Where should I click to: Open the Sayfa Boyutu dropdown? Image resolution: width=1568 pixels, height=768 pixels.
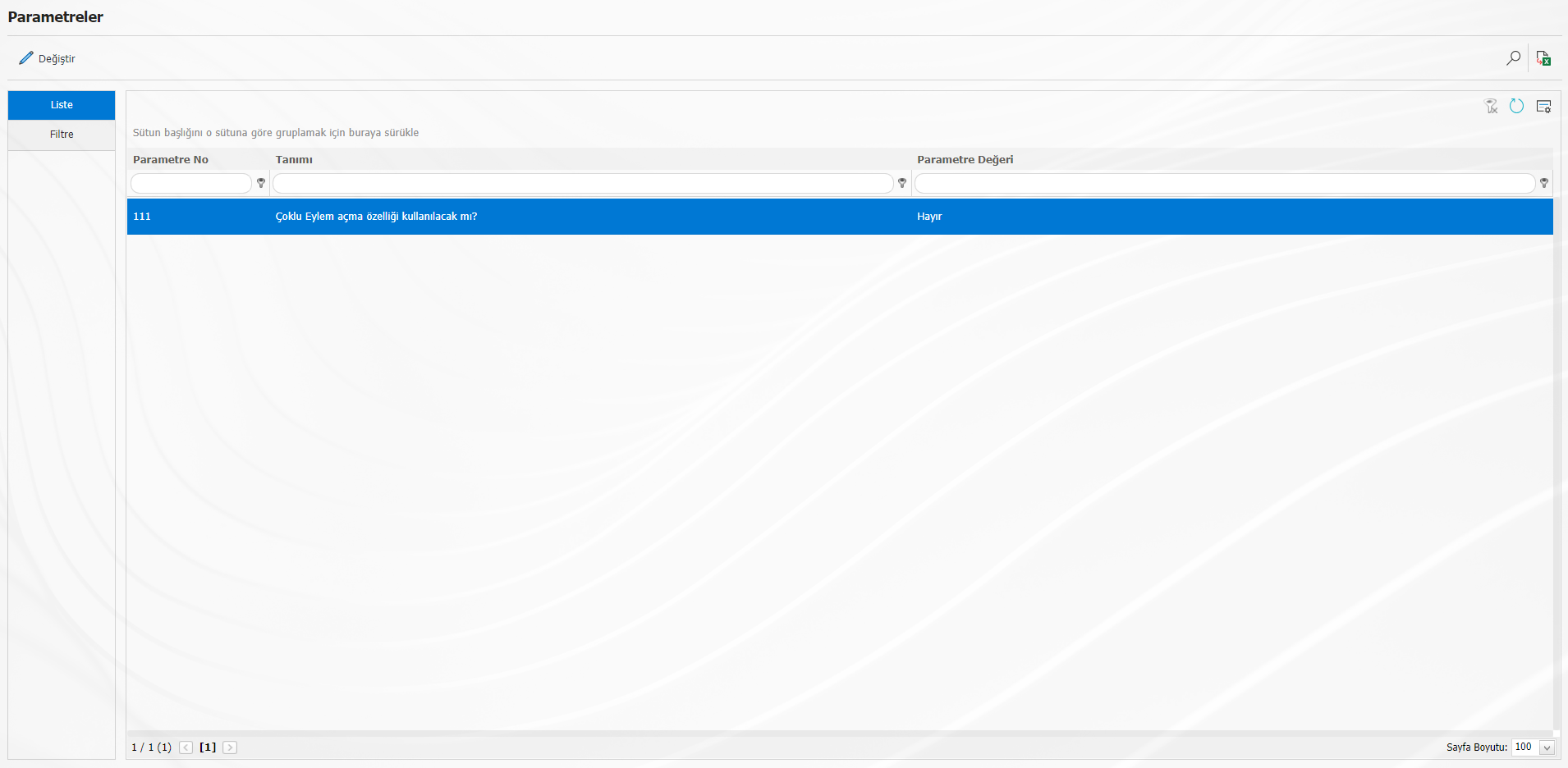[1547, 747]
